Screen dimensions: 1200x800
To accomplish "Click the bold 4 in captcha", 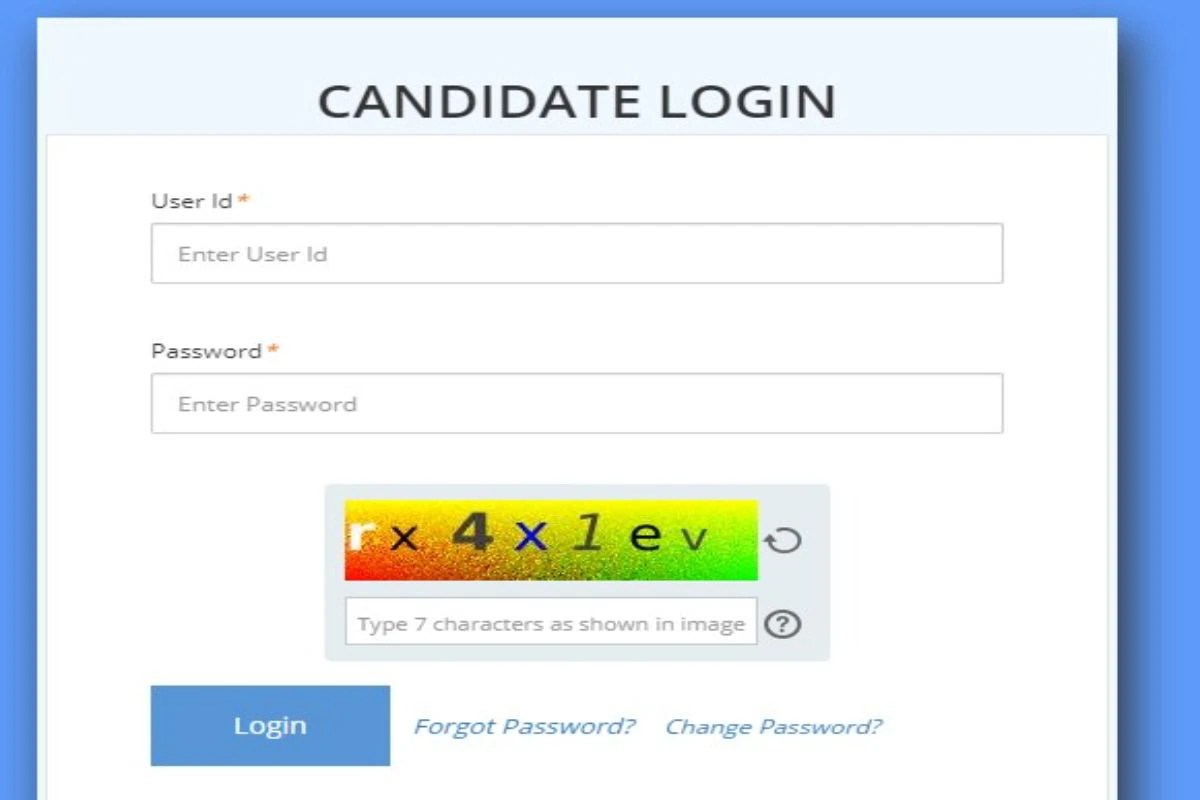I will pyautogui.click(x=472, y=534).
